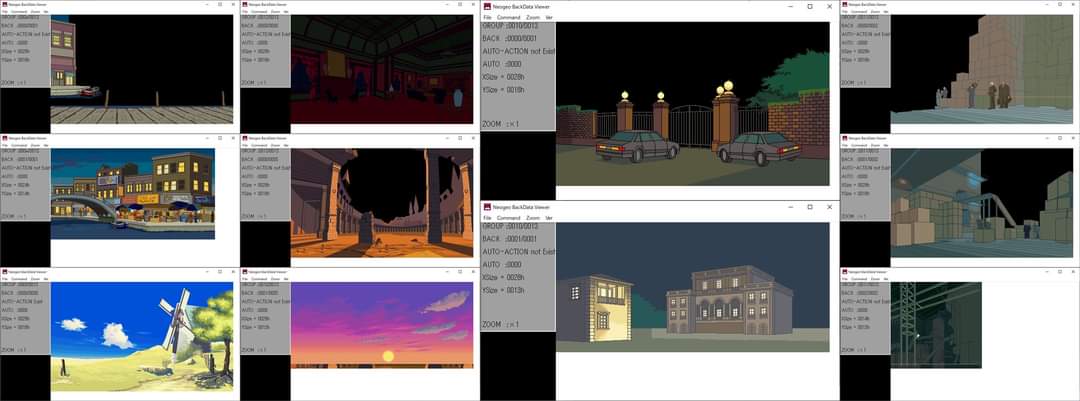Viewport: 1080px width, 401px height.
Task: Click the app icon of the dark green tower window
Action: coord(844,271)
